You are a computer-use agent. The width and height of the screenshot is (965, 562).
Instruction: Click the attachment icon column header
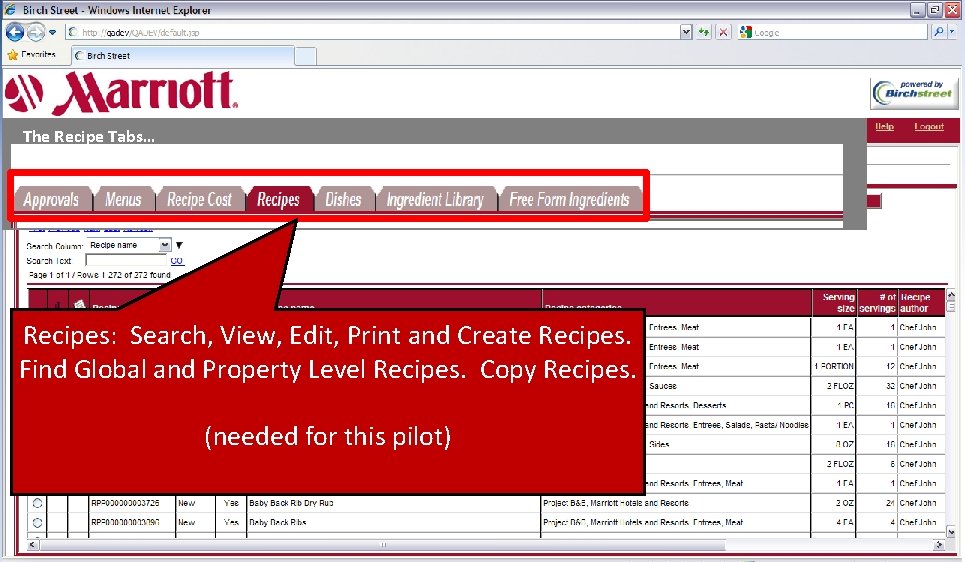57,304
